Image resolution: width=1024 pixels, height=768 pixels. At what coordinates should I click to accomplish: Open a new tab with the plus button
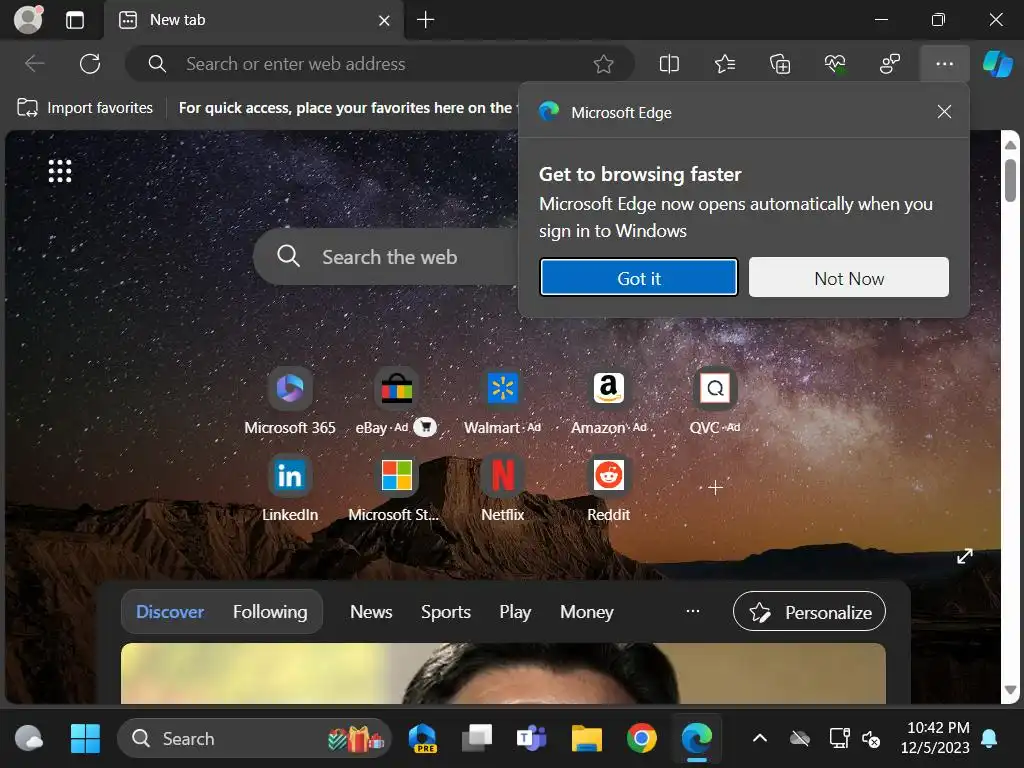tap(425, 20)
